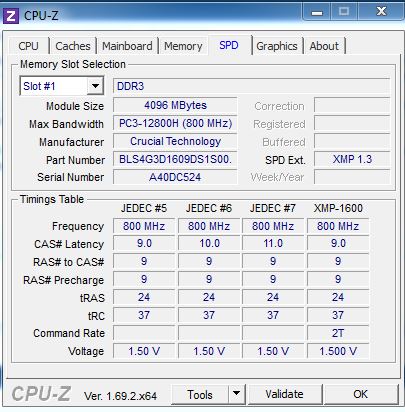Click the empty Buffered field
The height and width of the screenshot is (412, 405).
(352, 141)
